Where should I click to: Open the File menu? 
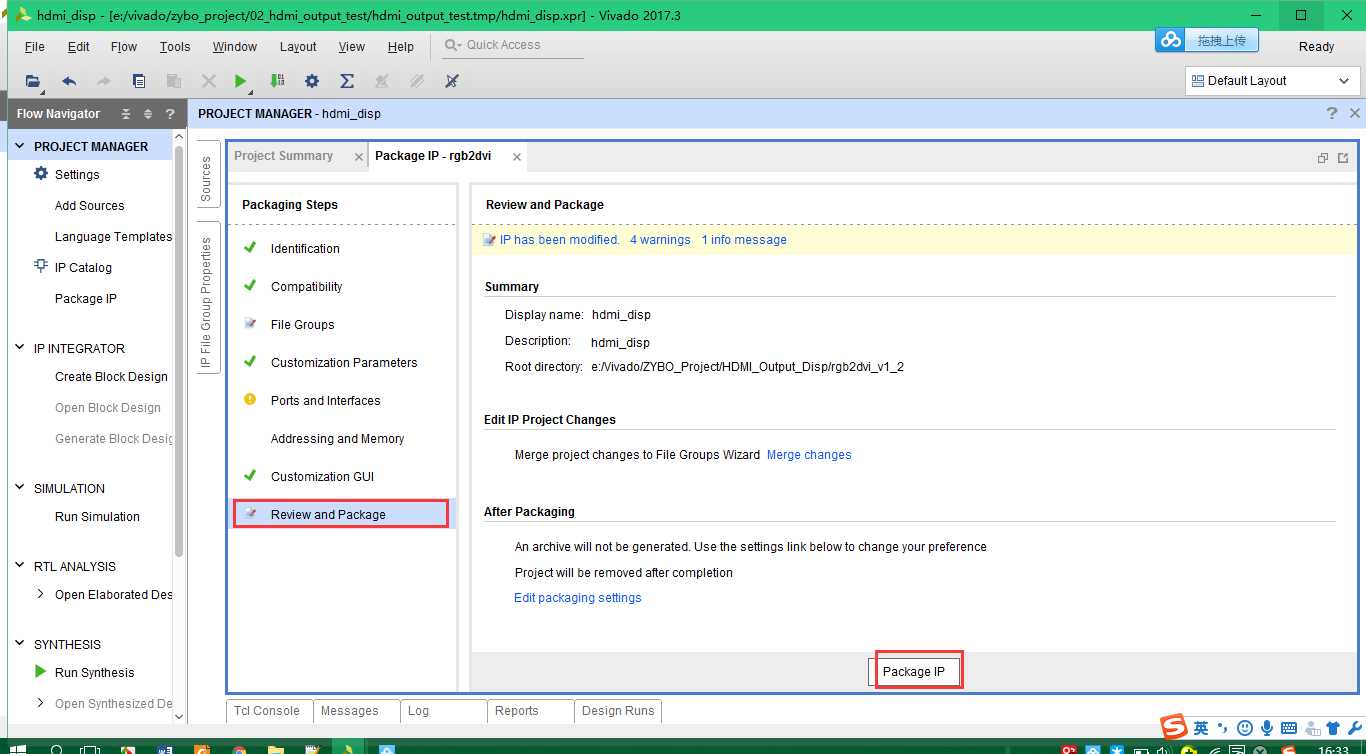(34, 47)
